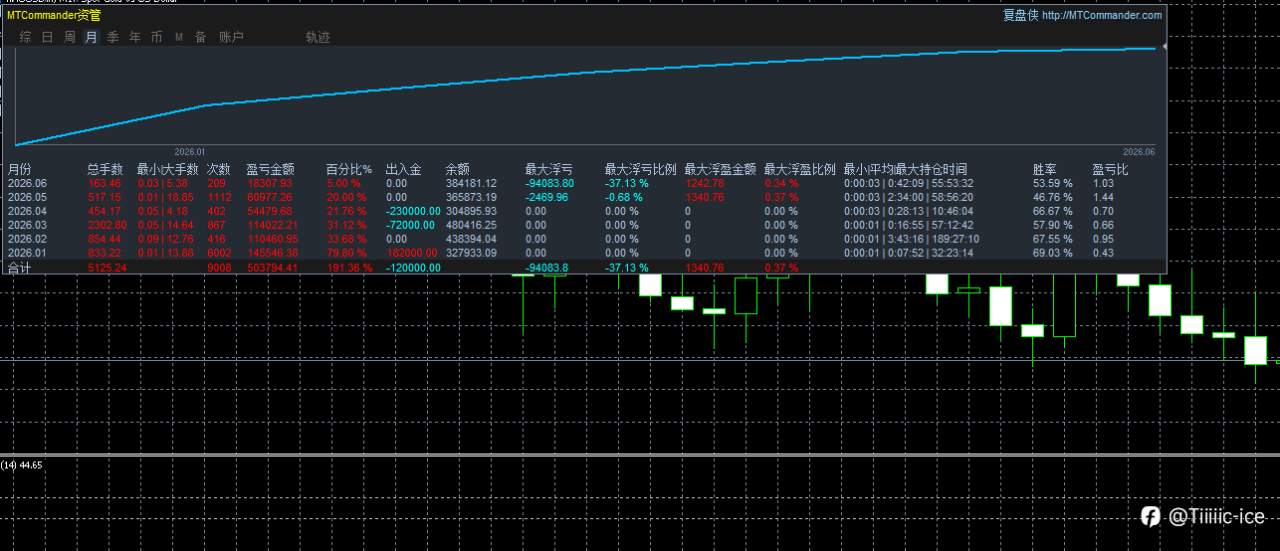Click the 次数 column header
Viewport: 1280px width, 551px height.
pyautogui.click(x=218, y=170)
